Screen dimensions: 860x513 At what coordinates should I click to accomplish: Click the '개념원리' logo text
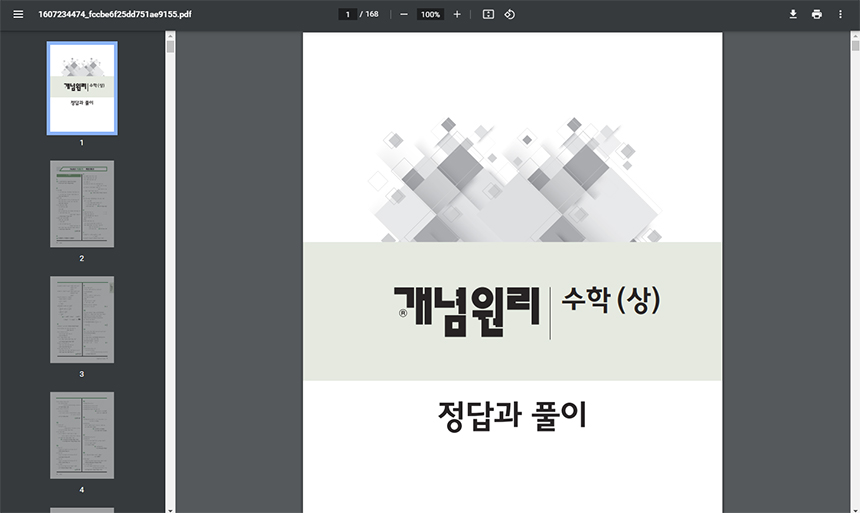[x=467, y=311]
